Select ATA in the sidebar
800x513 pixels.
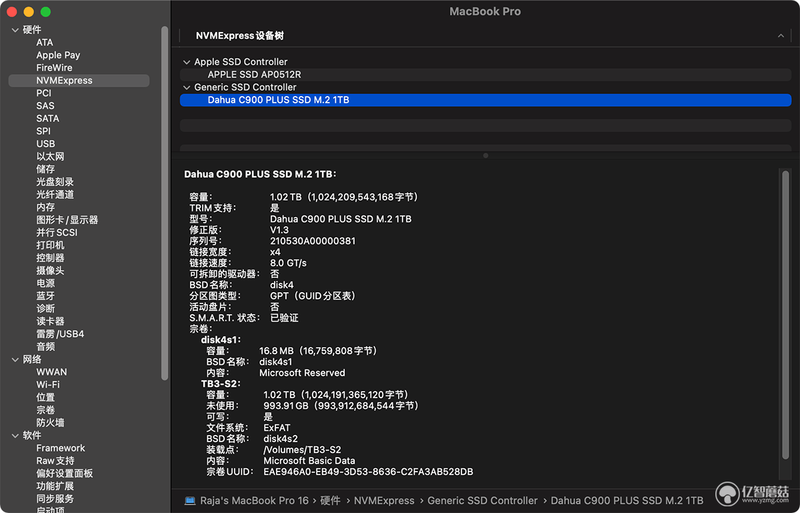pyautogui.click(x=44, y=42)
